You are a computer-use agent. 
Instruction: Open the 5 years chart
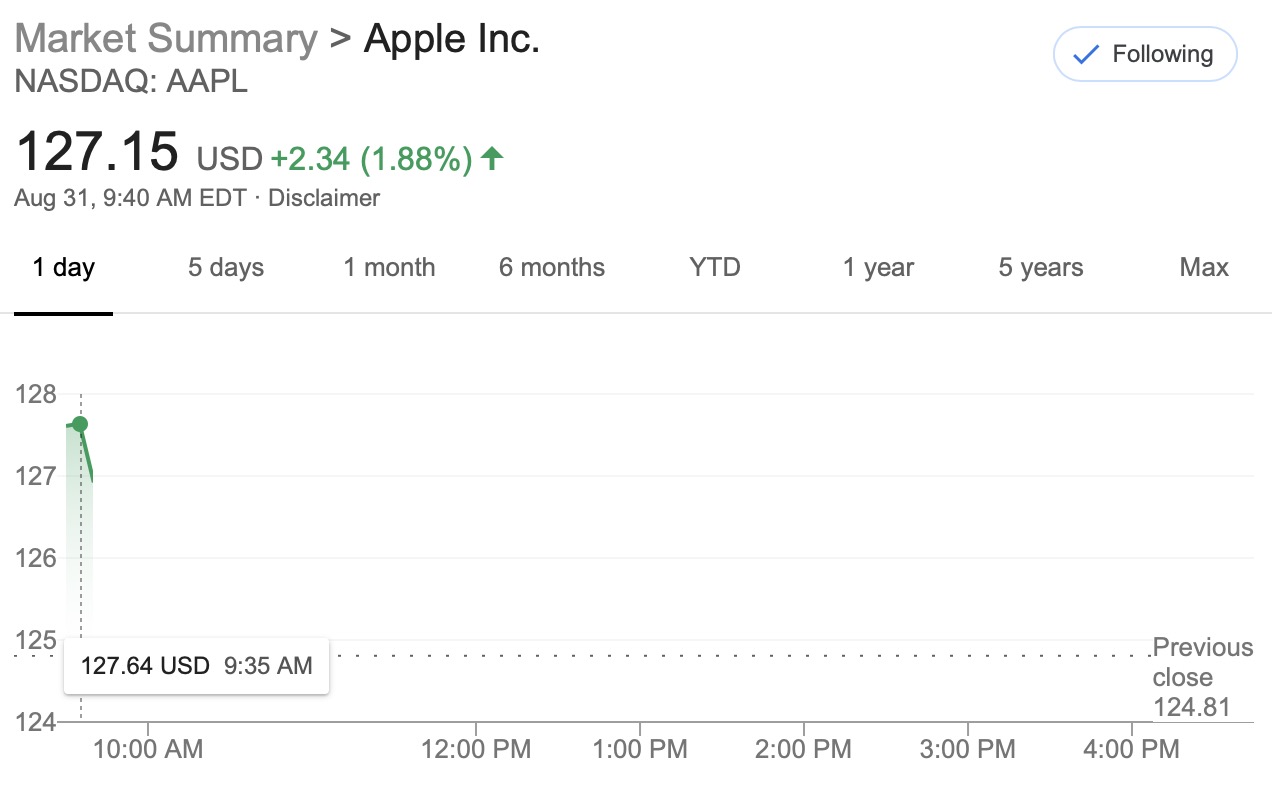coord(1041,268)
